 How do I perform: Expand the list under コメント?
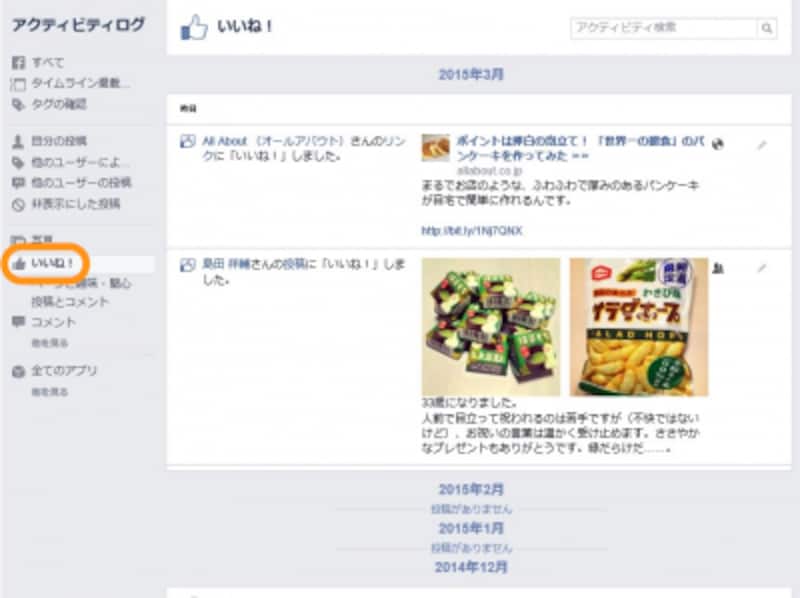[49, 343]
